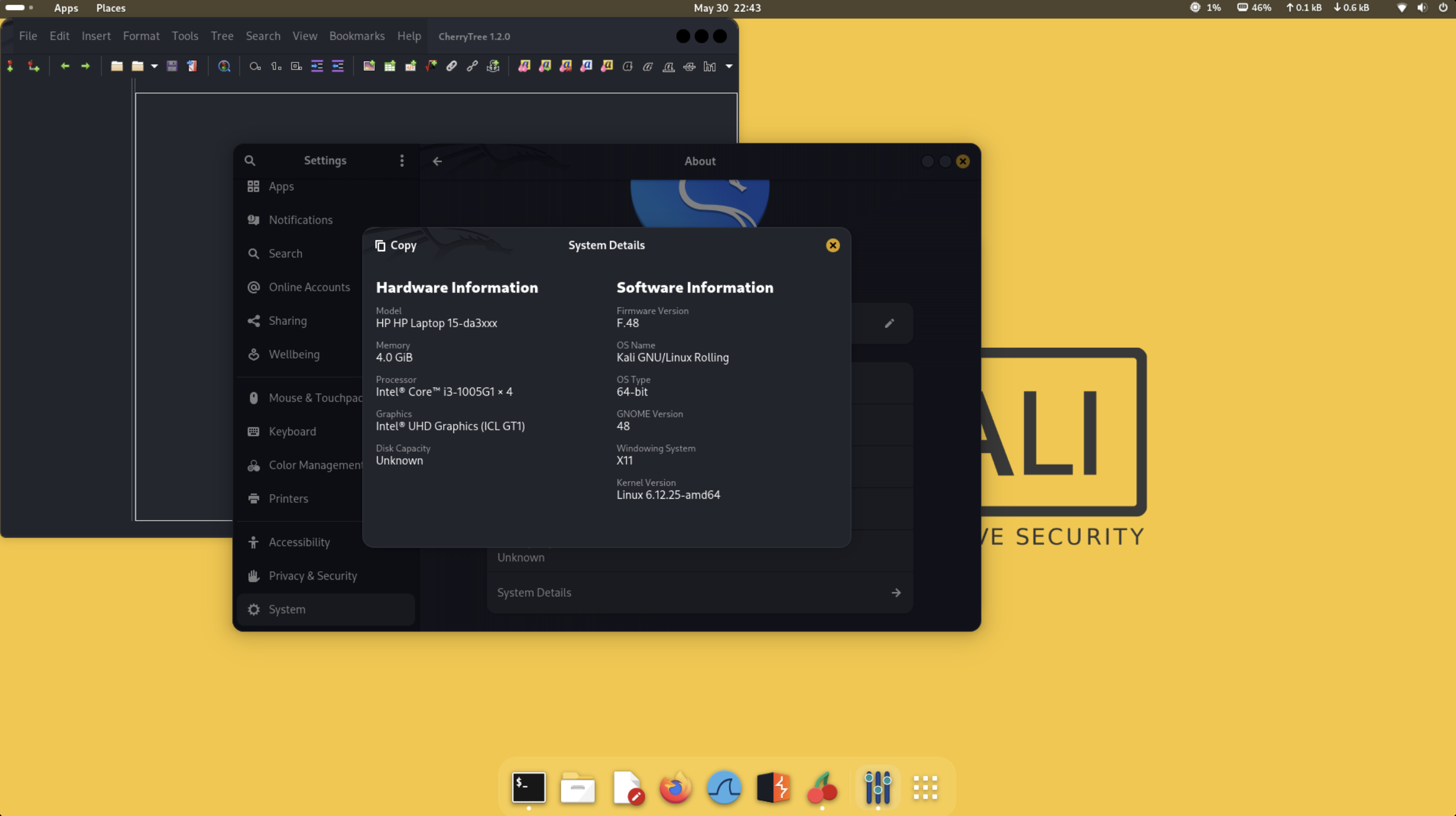Click the pencil edit icon in About
The width and height of the screenshot is (1456, 816).
pyautogui.click(x=889, y=323)
